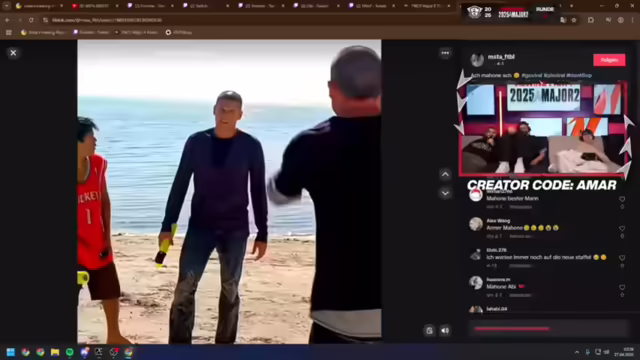The width and height of the screenshot is (640, 360).
Task: Open the apps grid in bookmarks bar
Action: [9, 32]
